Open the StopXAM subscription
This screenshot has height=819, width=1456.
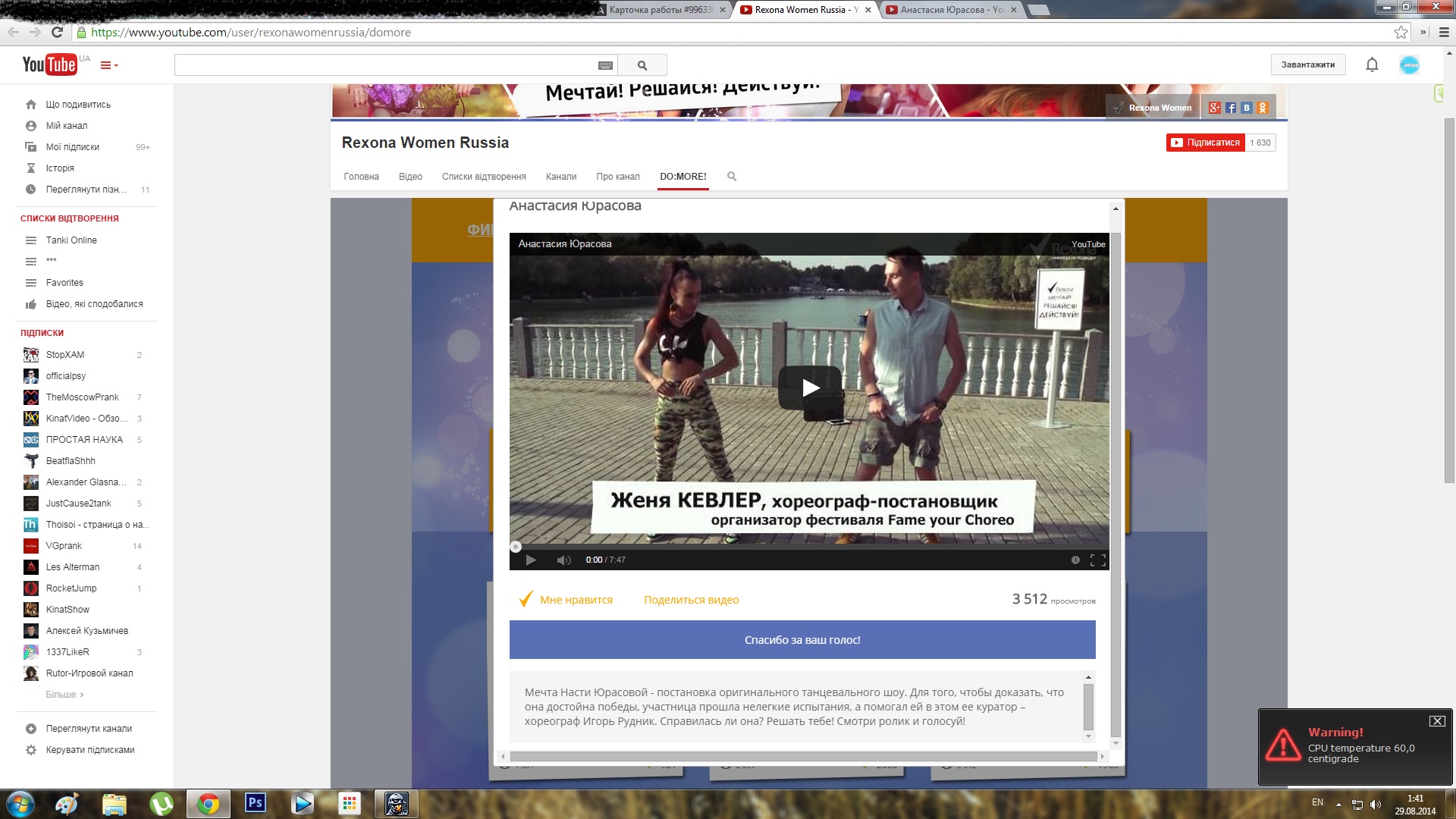(x=65, y=355)
